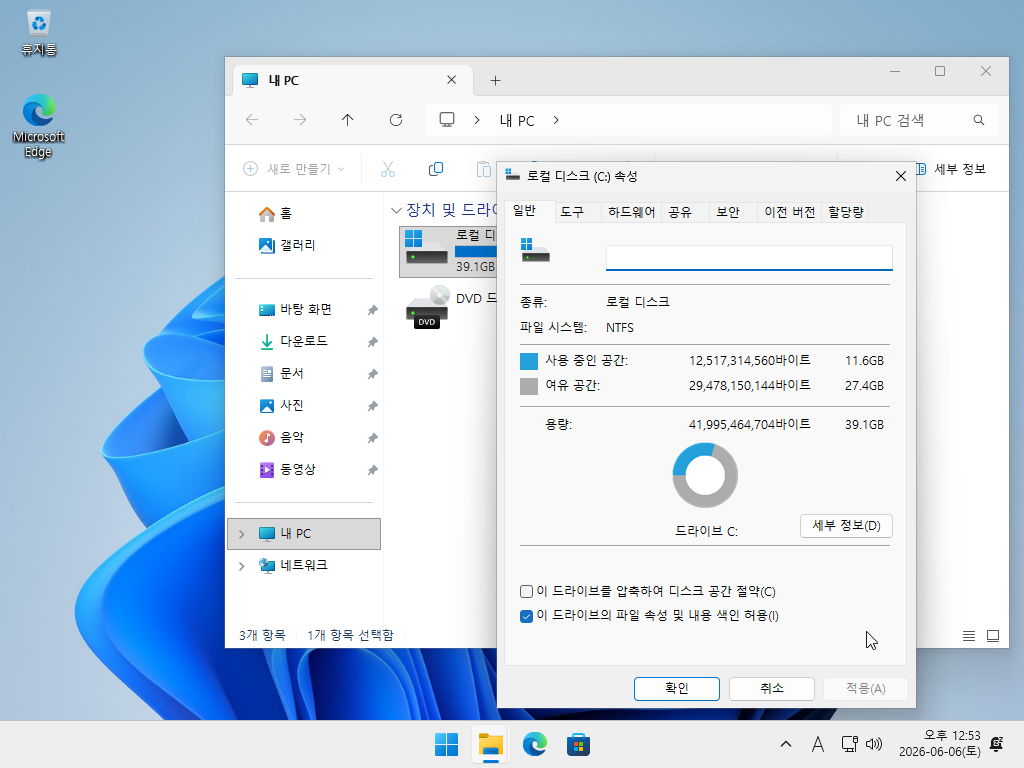Switch to large icons view icon
Viewport: 1024px width, 768px height.
tap(993, 635)
